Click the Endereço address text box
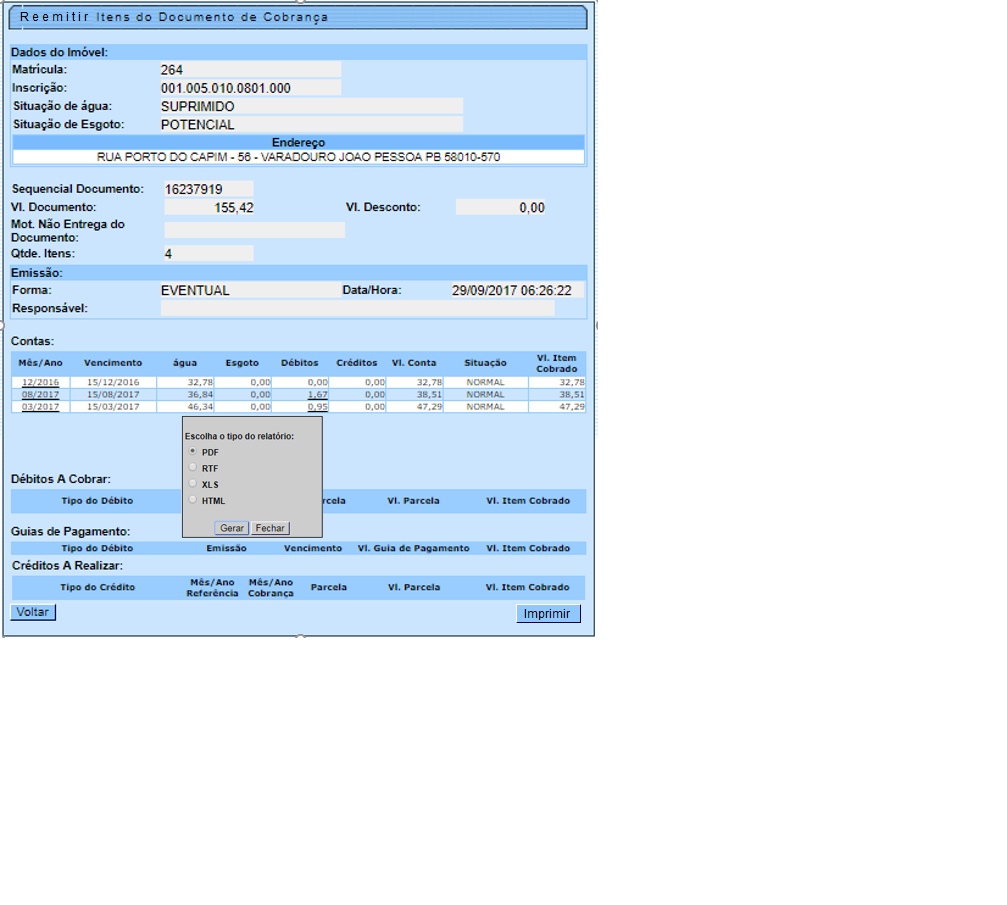Screen dimensions: 1007x905 tap(298, 157)
